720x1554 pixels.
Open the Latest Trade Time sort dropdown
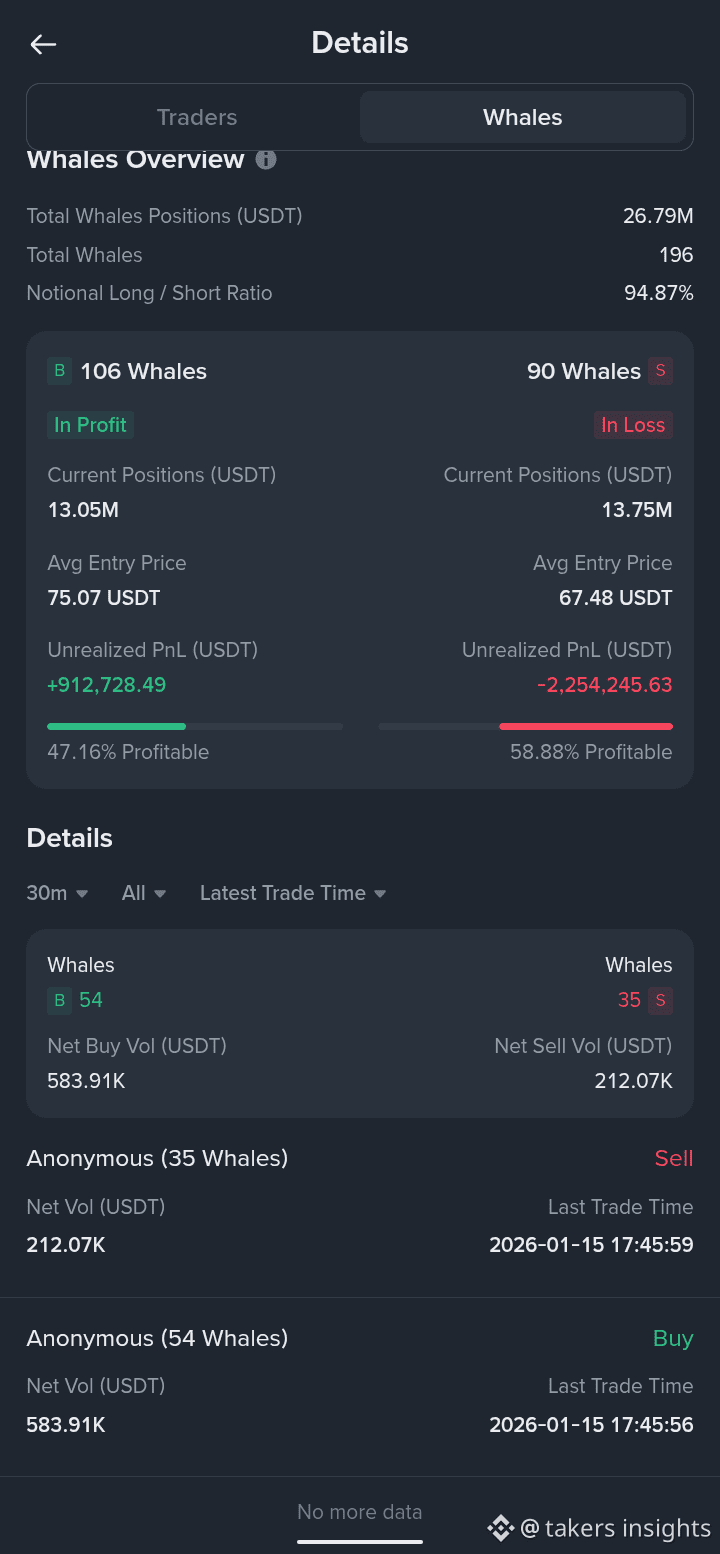pyautogui.click(x=293, y=893)
